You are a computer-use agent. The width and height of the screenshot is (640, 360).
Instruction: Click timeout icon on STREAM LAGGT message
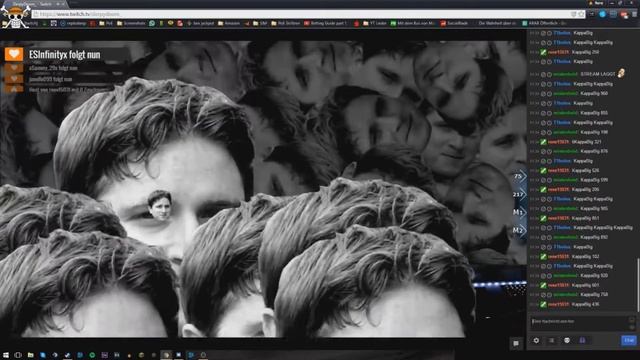point(549,75)
